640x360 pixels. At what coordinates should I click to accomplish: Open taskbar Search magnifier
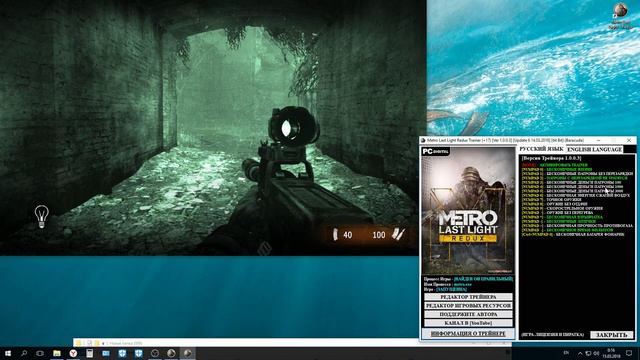[x=24, y=353]
